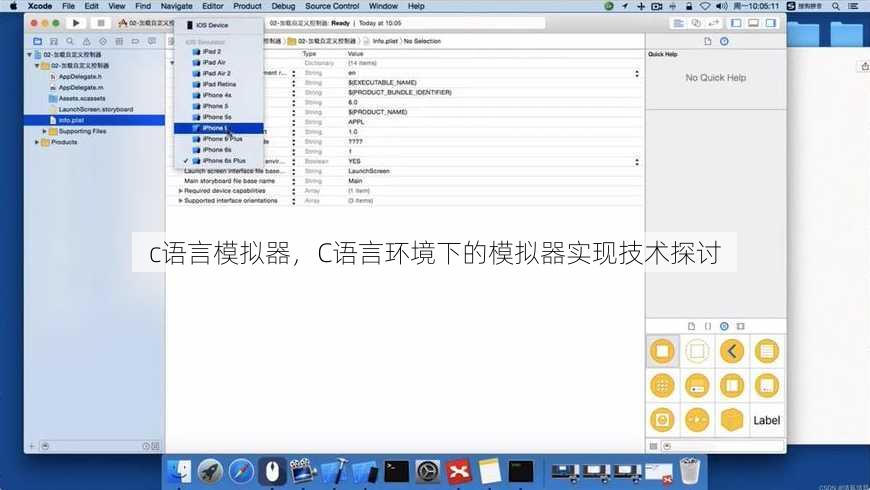Toggle object library grid view
This screenshot has width=870, height=490.
tap(654, 446)
